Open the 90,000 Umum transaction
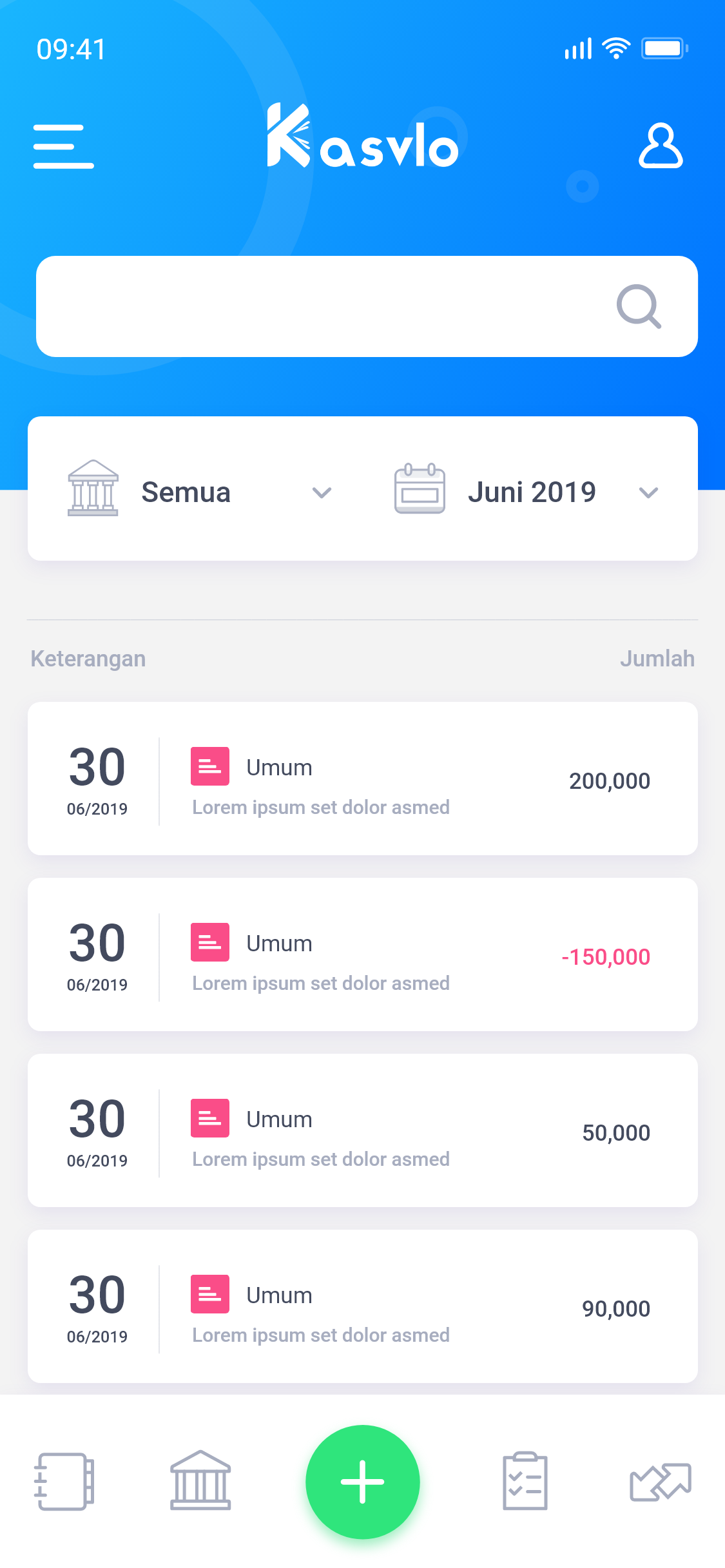Image resolution: width=725 pixels, height=1568 pixels. (363, 1306)
